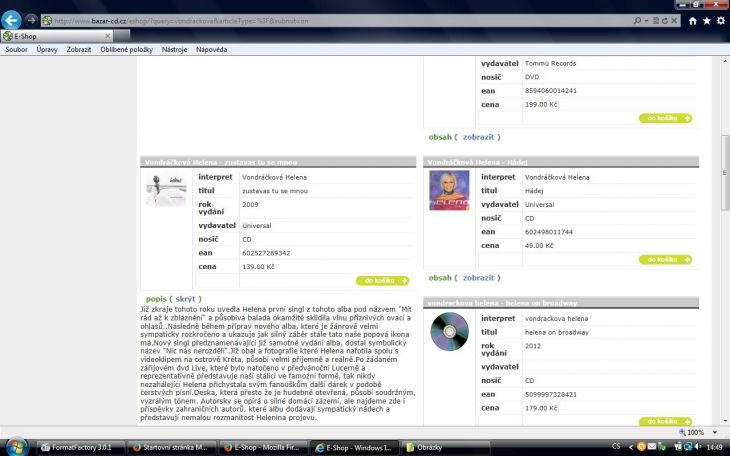This screenshot has width=730, height=456.
Task: Open Favorites with the star icon
Action: click(707, 20)
